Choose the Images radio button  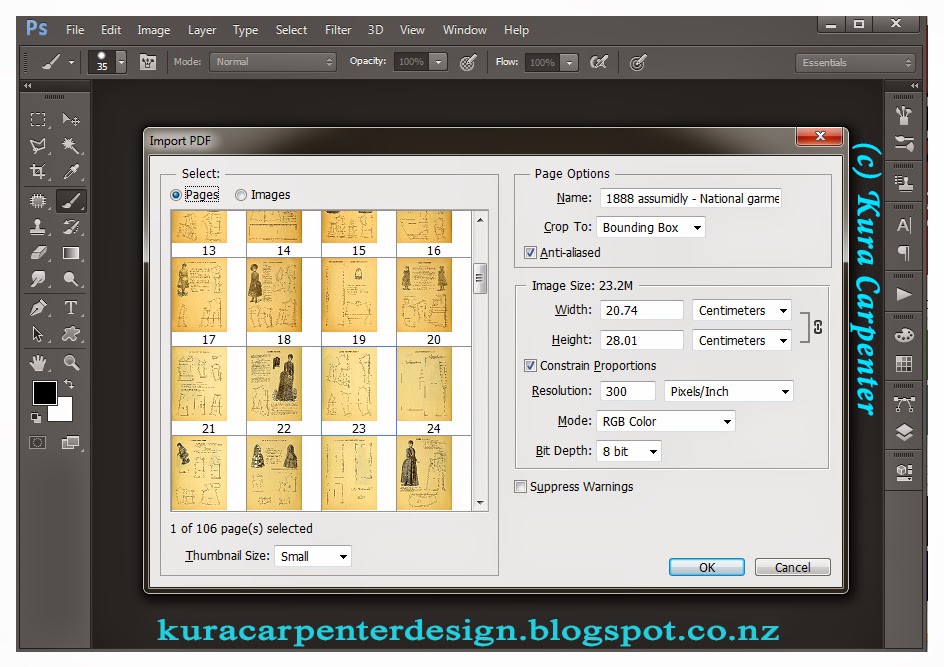tap(241, 195)
